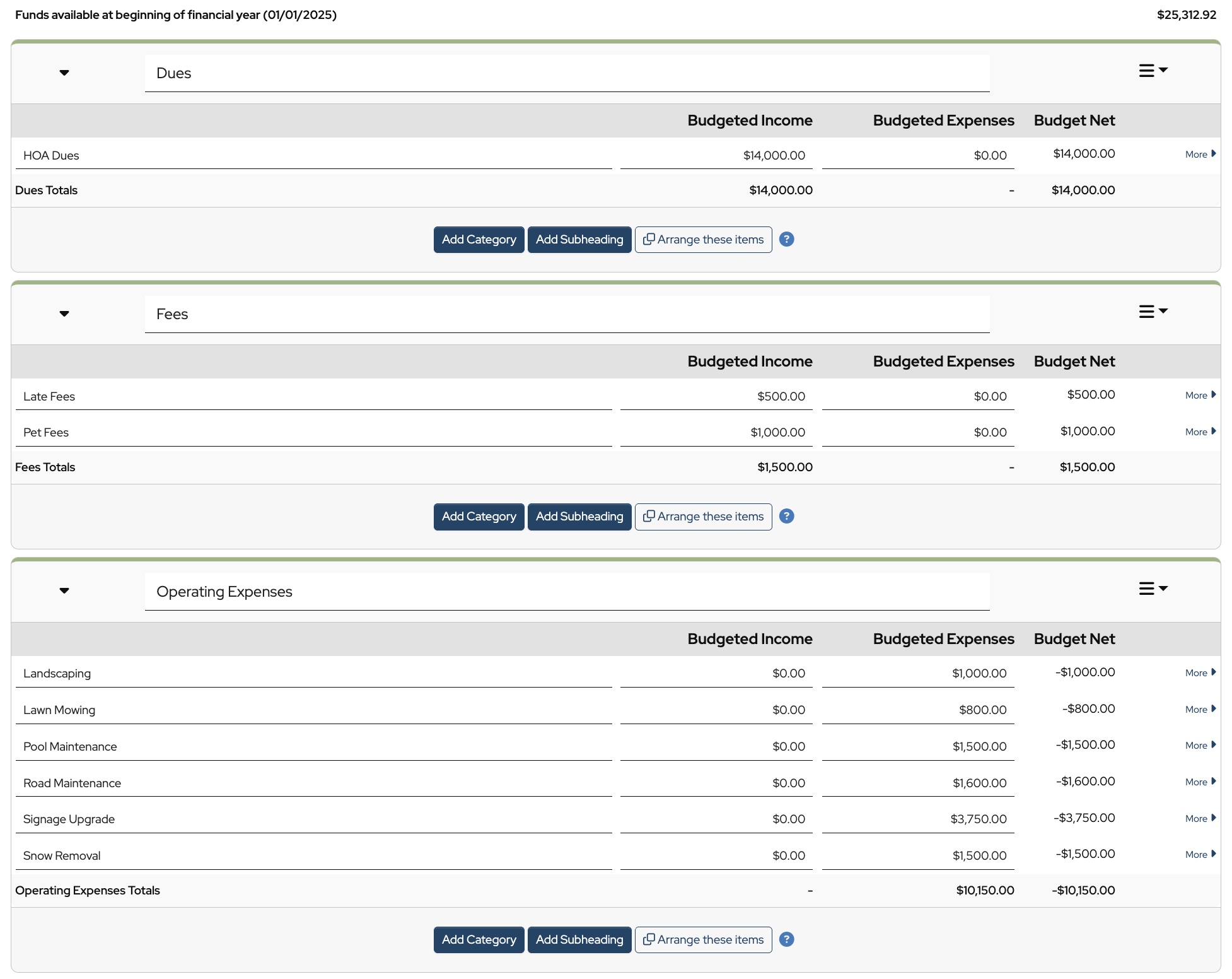Open the Fees section hamburger menu
The height and width of the screenshot is (979, 1232).
click(1153, 312)
